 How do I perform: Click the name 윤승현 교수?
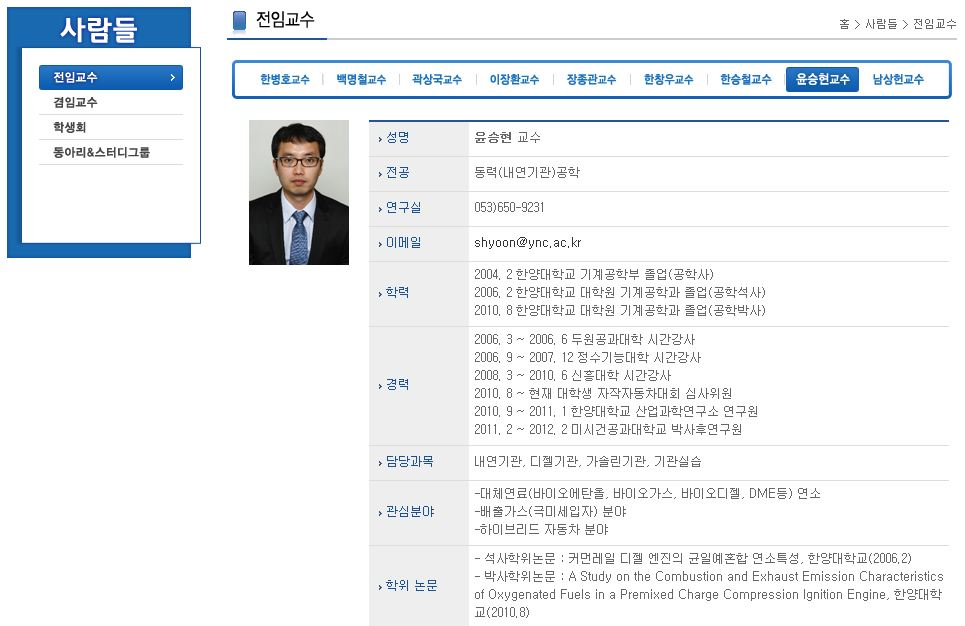[507, 137]
